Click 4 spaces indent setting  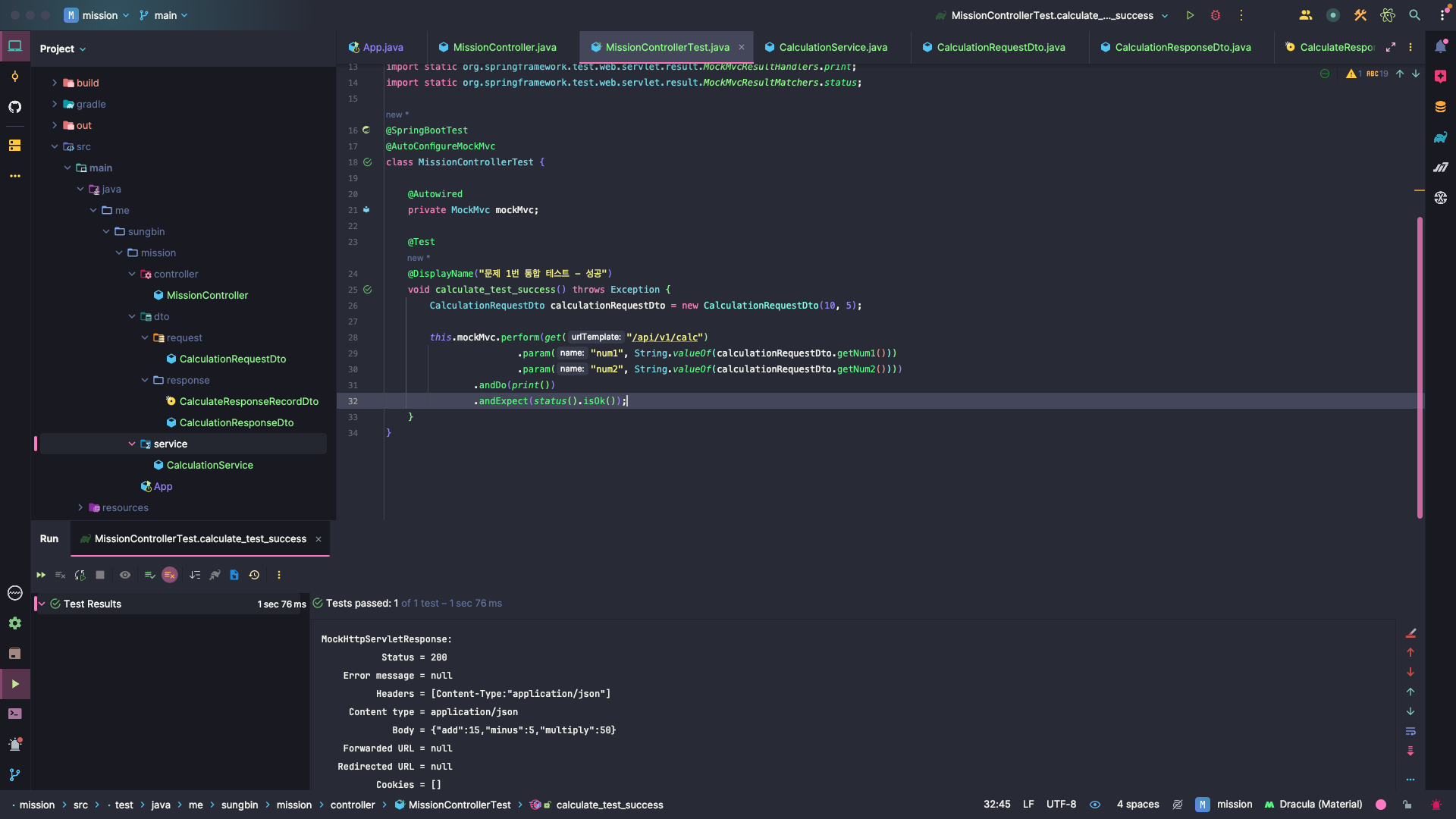coord(1137,805)
